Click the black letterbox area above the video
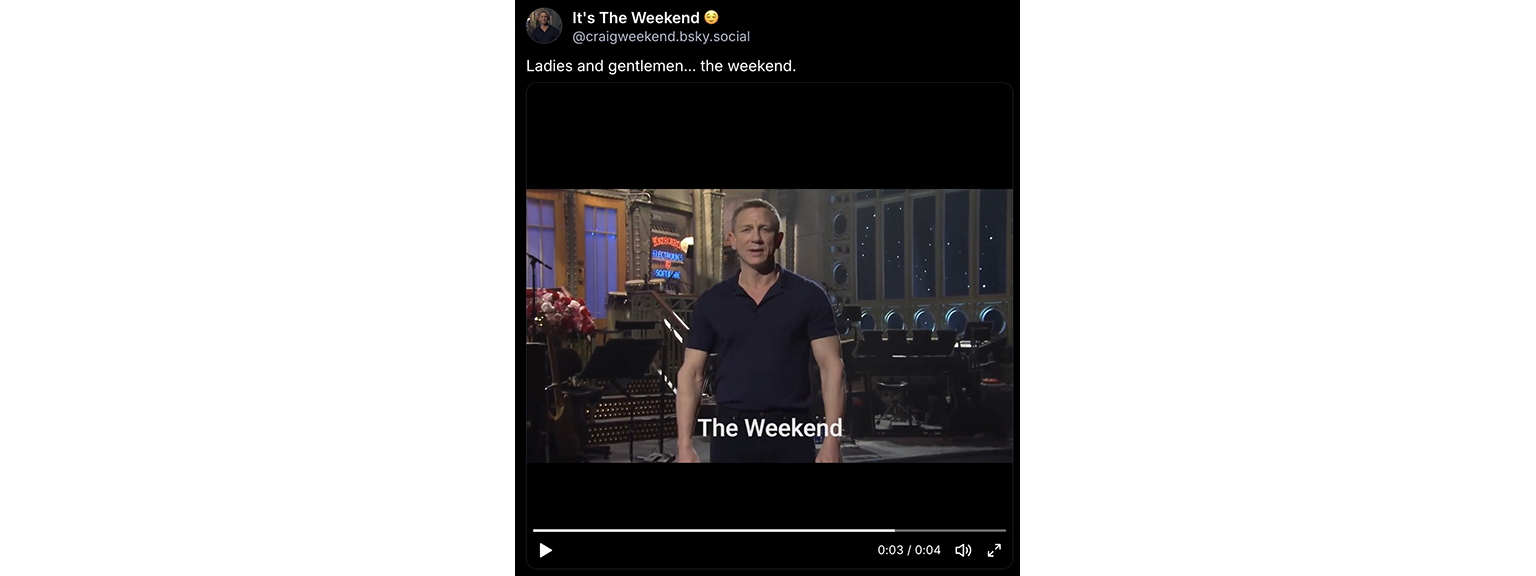This screenshot has height=576, width=1536. [769, 136]
